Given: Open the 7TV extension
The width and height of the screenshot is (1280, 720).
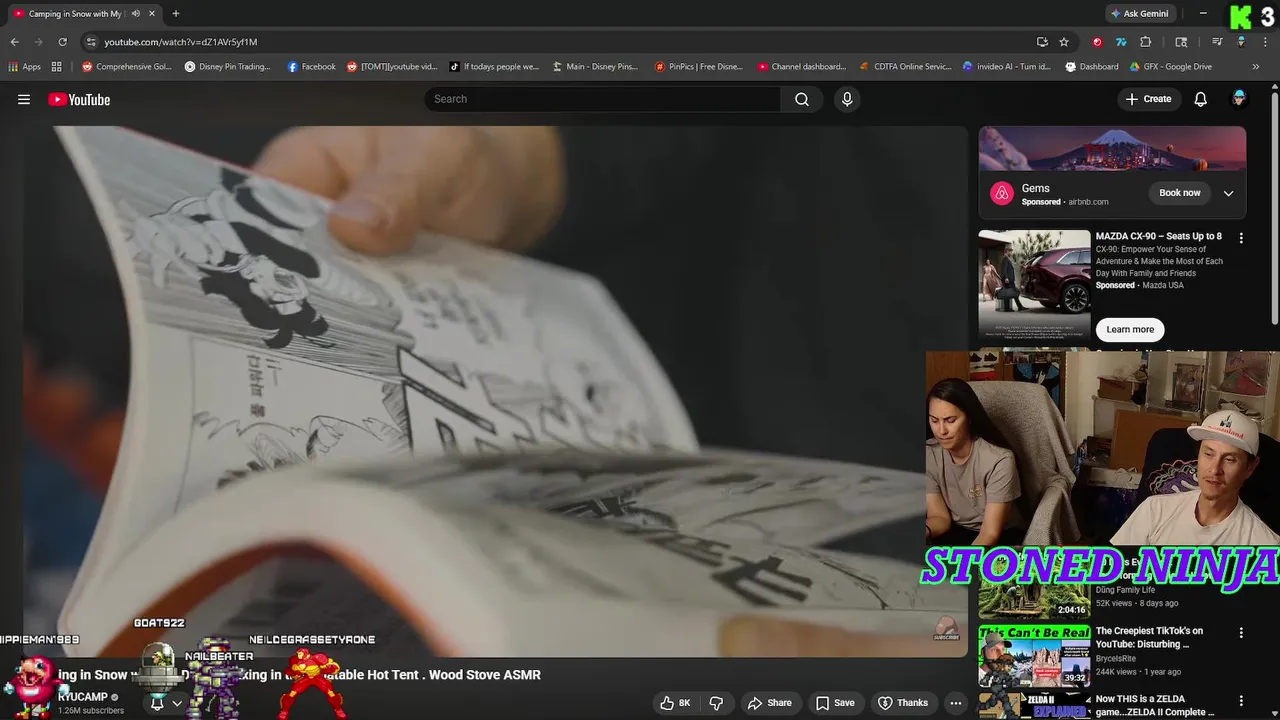Looking at the screenshot, I should pyautogui.click(x=1121, y=42).
